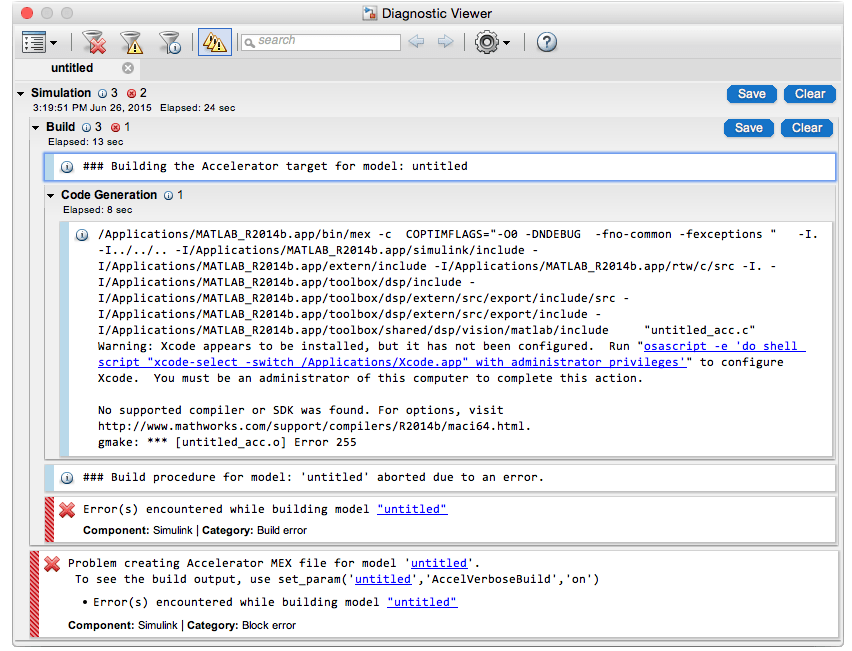Click Elapsed: 8 sec text
The width and height of the screenshot is (852, 651).
(x=97, y=210)
